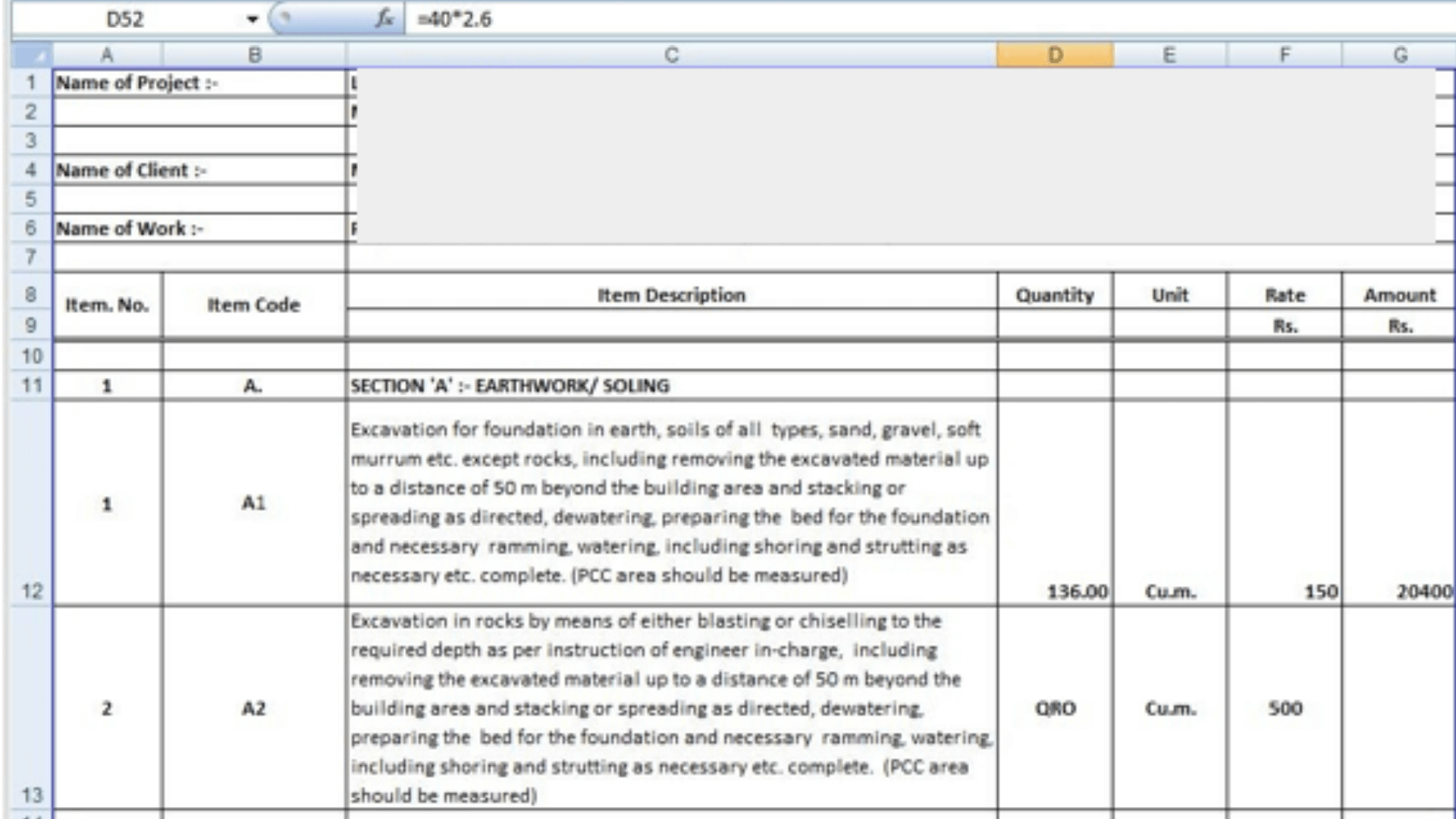Select column header D
Viewport: 1456px width, 819px height.
coord(1055,55)
